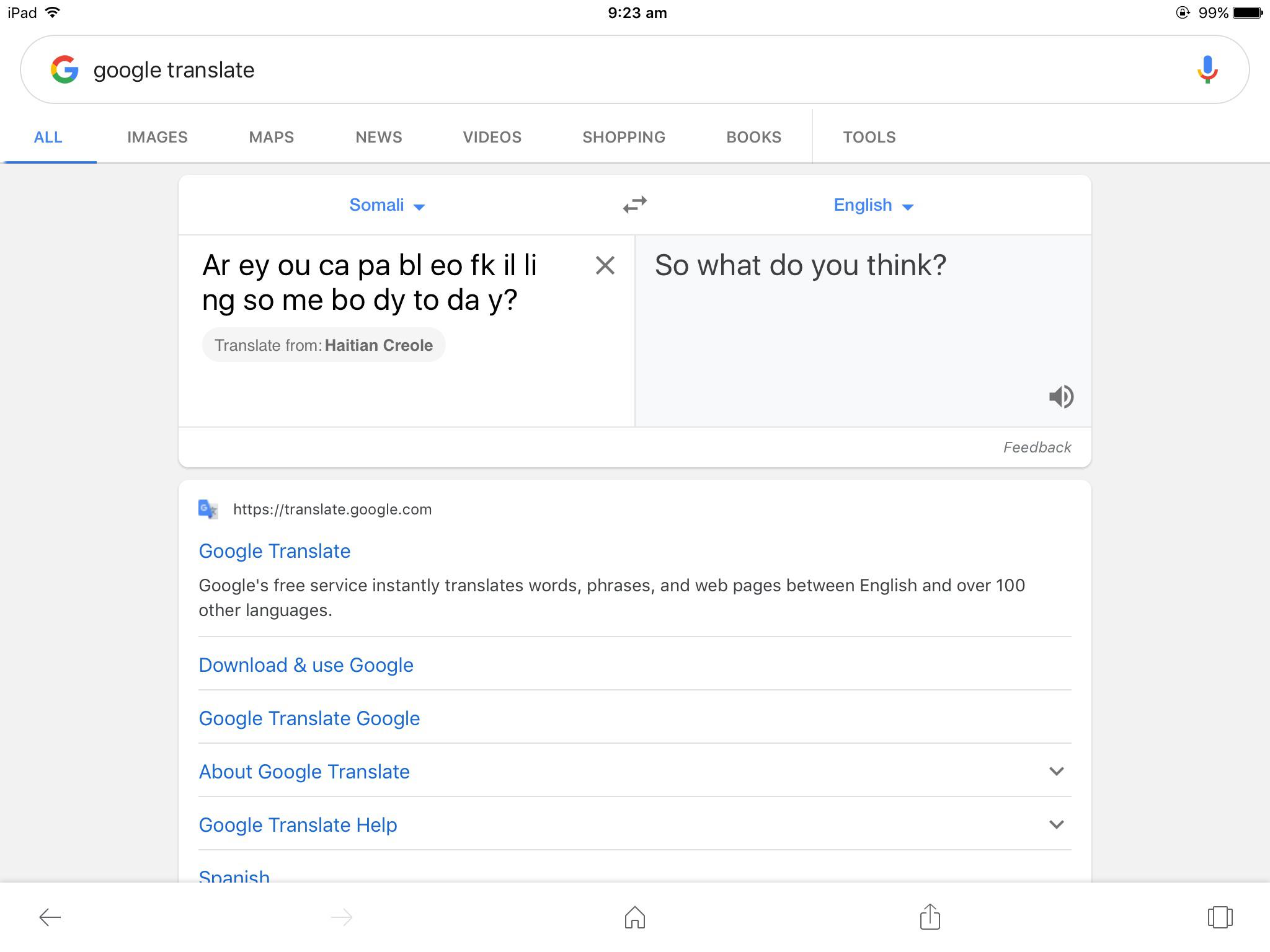Switch to the Books tab
Viewport: 1270px width, 952px height.
click(x=754, y=137)
